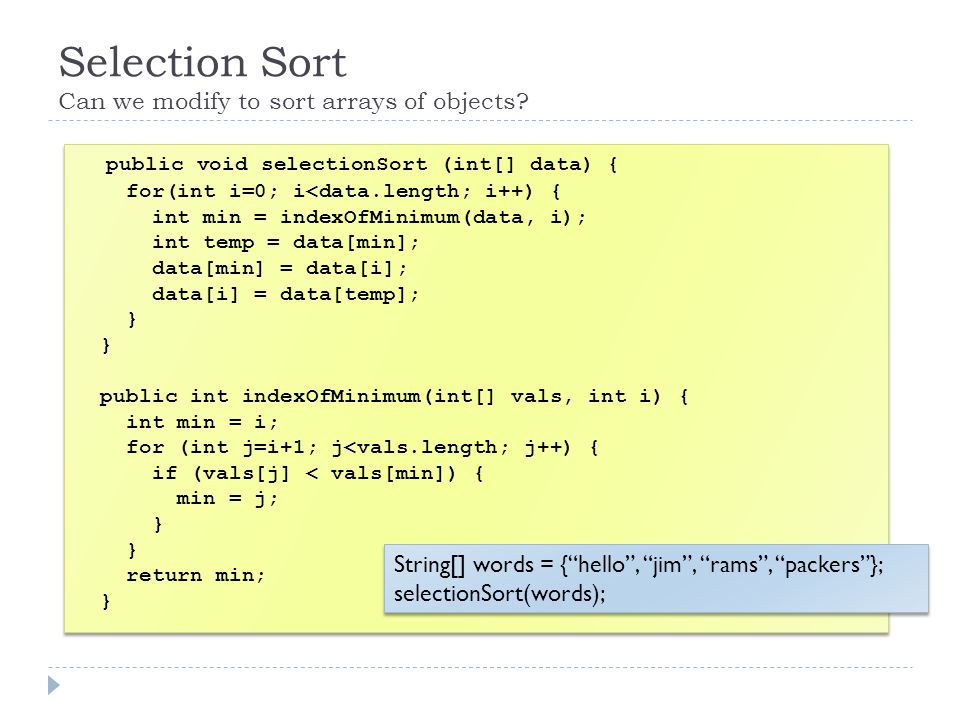
Task: Click the 'data[i] = data[temp];' statement
Action: pos(285,294)
